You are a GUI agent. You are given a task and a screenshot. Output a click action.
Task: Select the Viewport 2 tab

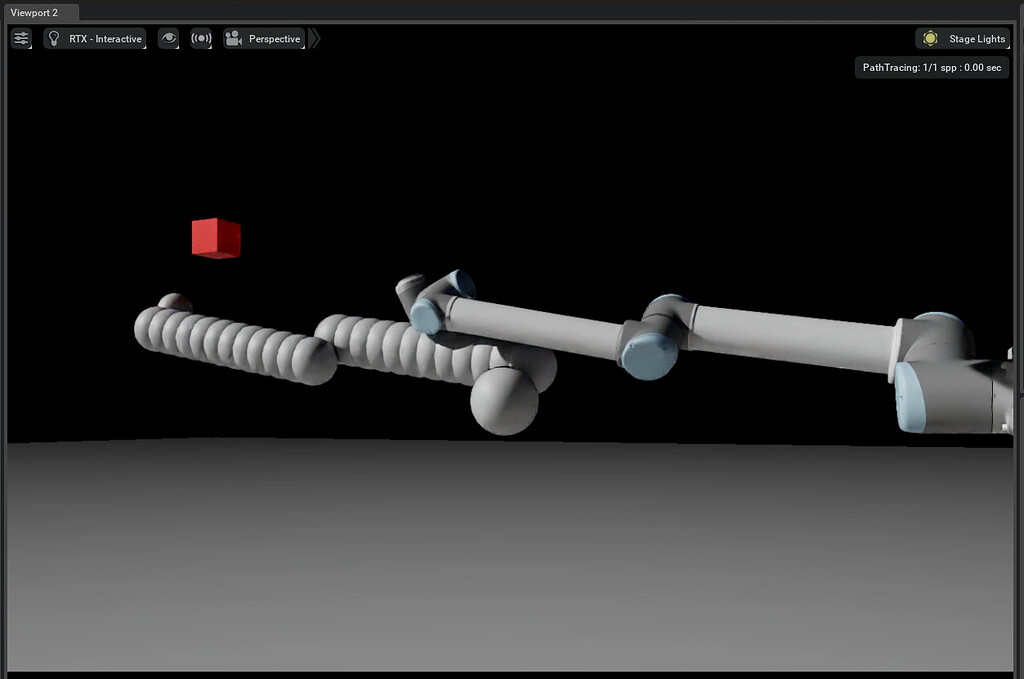point(39,12)
